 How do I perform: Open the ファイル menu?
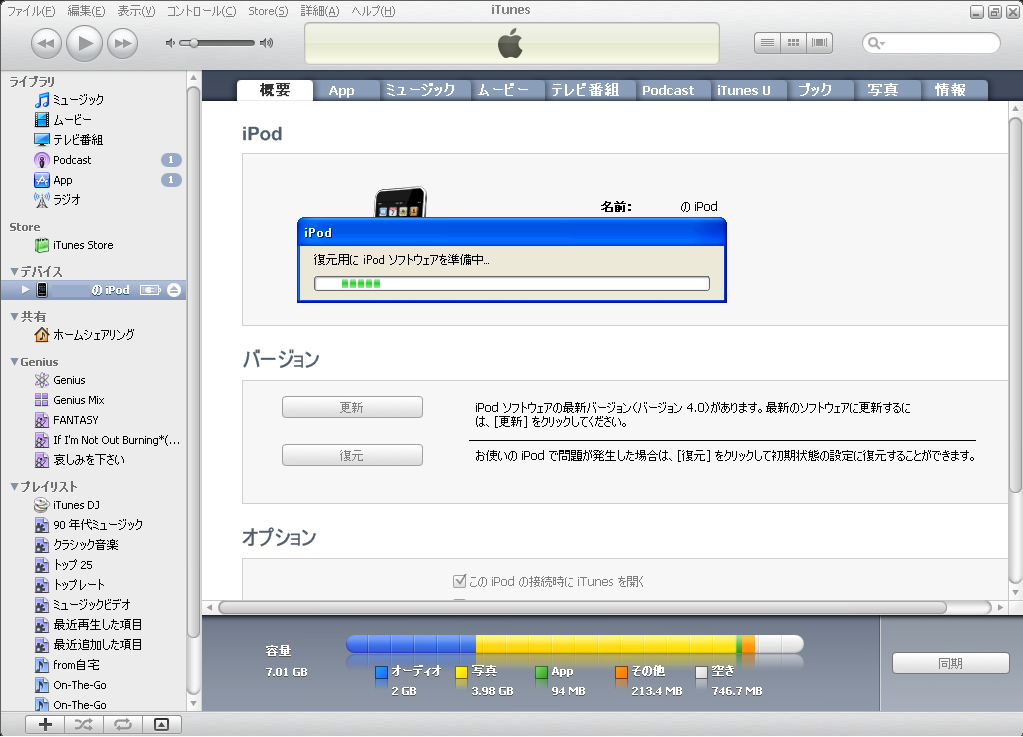click(31, 11)
